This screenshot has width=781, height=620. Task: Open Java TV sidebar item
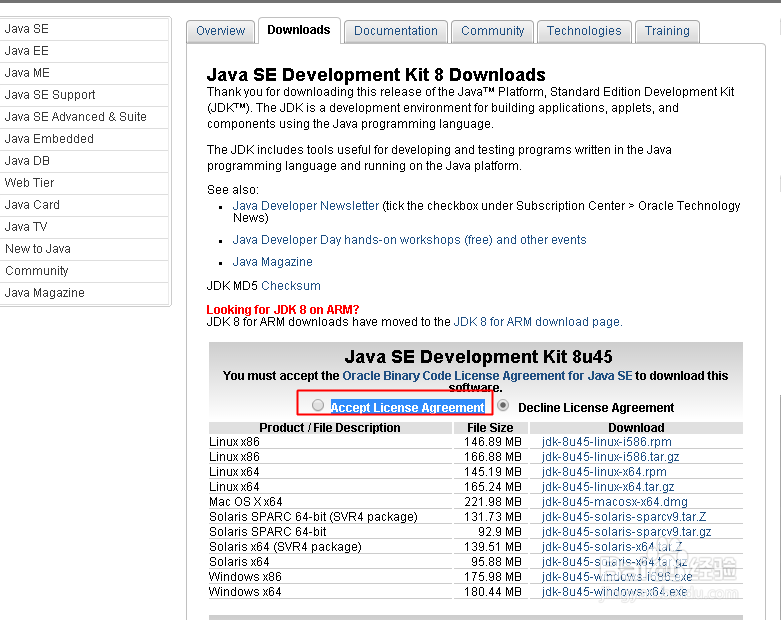tap(84, 227)
